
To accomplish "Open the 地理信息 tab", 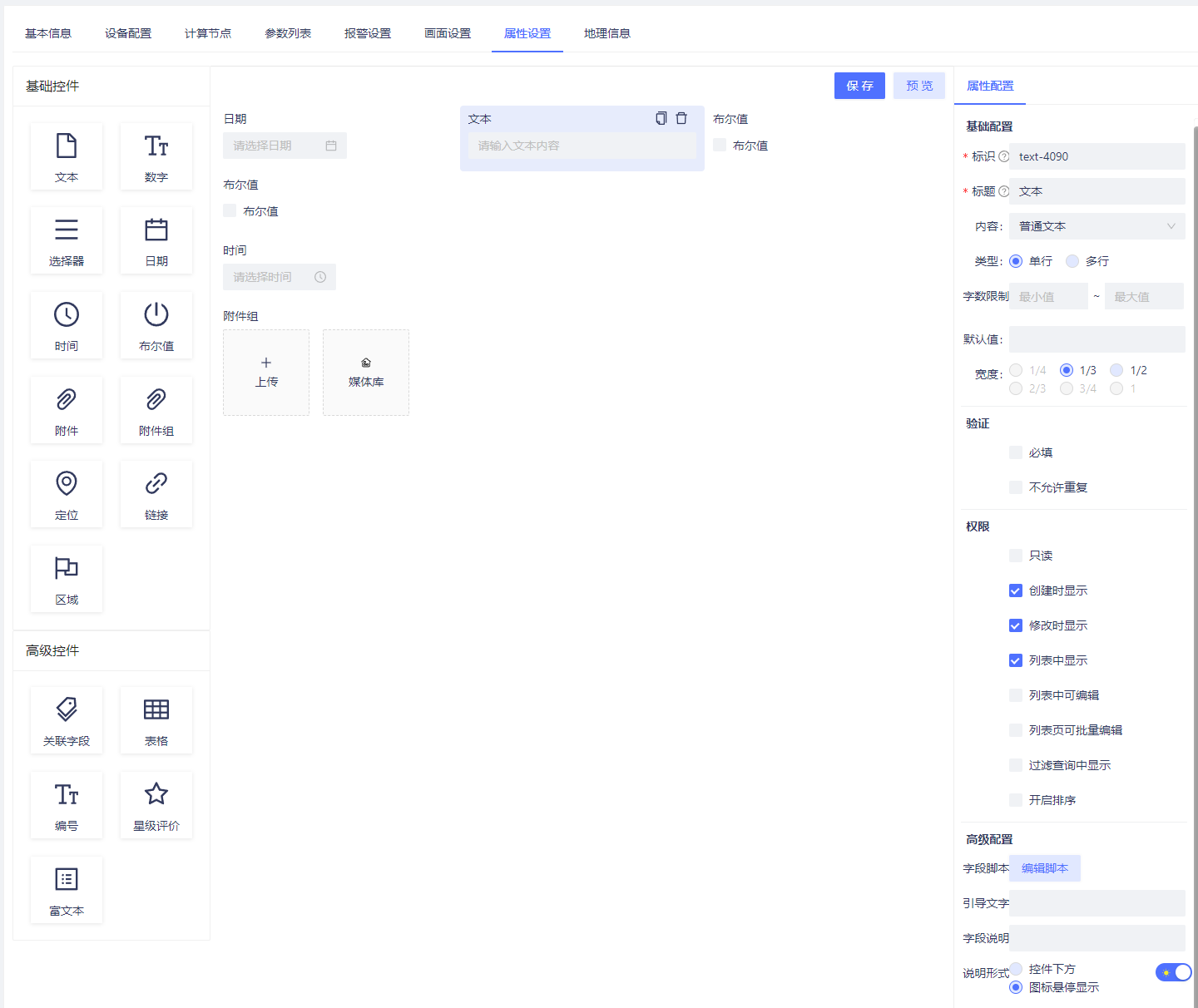I will click(x=607, y=33).
